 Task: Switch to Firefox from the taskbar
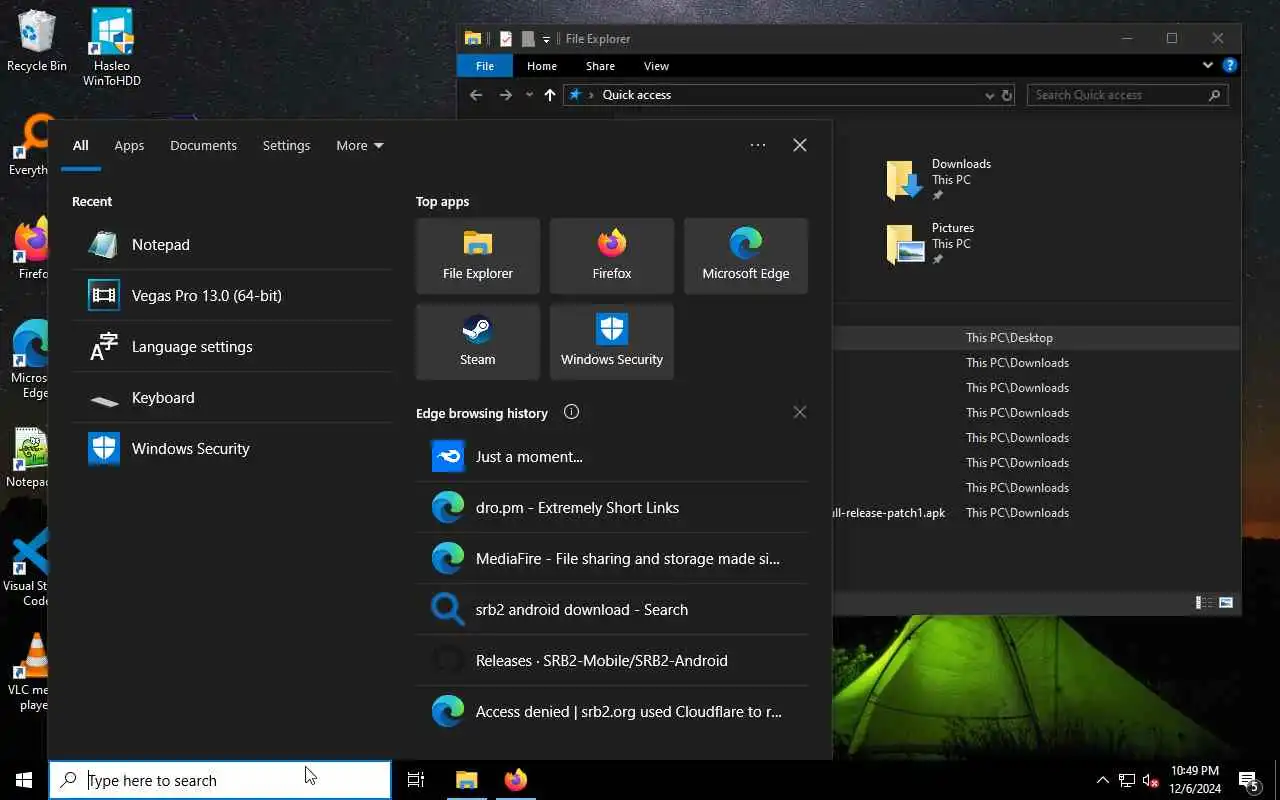(516, 780)
